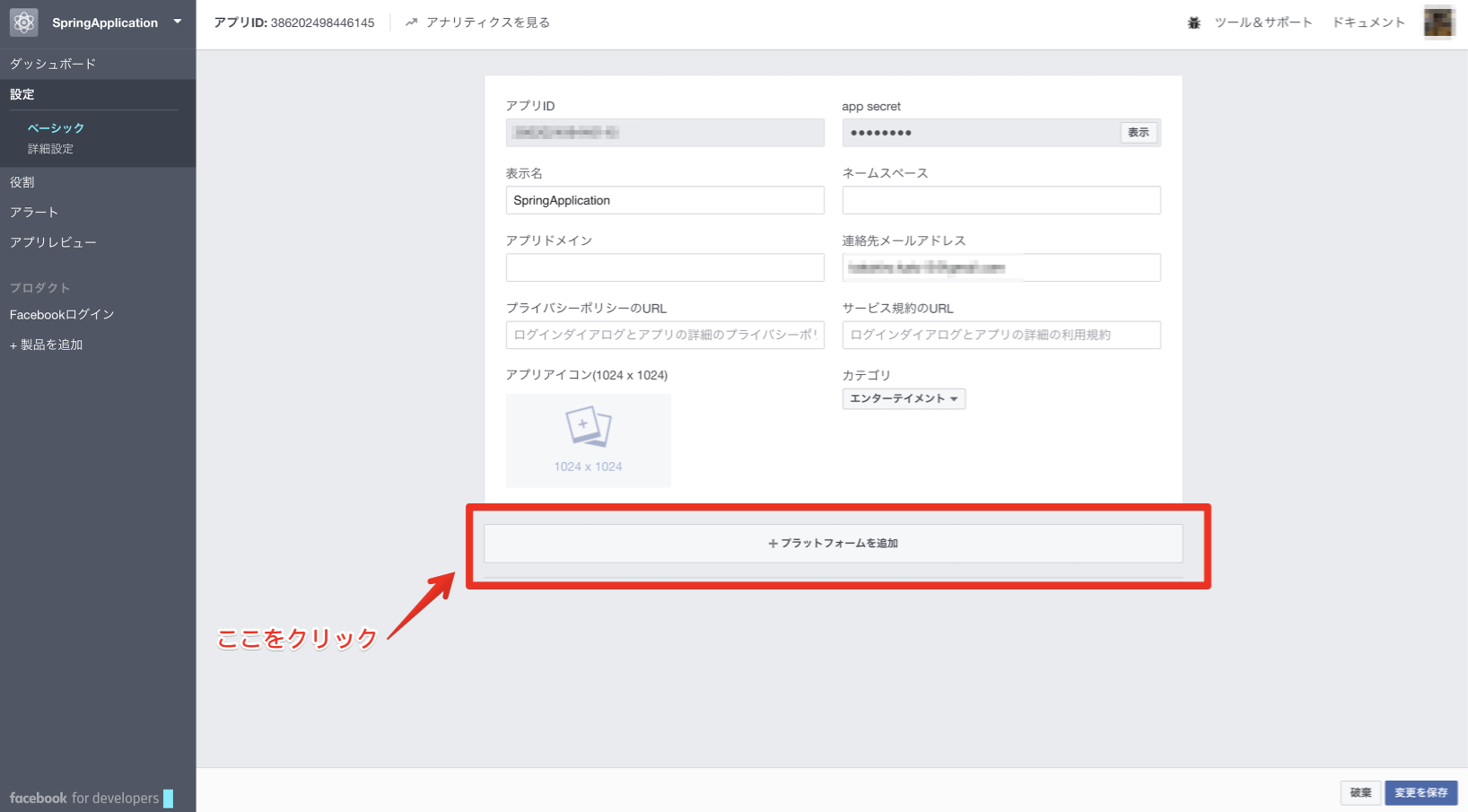Open the SpringApplication app switcher dropdown arrow
This screenshot has width=1468, height=812.
coord(178,22)
